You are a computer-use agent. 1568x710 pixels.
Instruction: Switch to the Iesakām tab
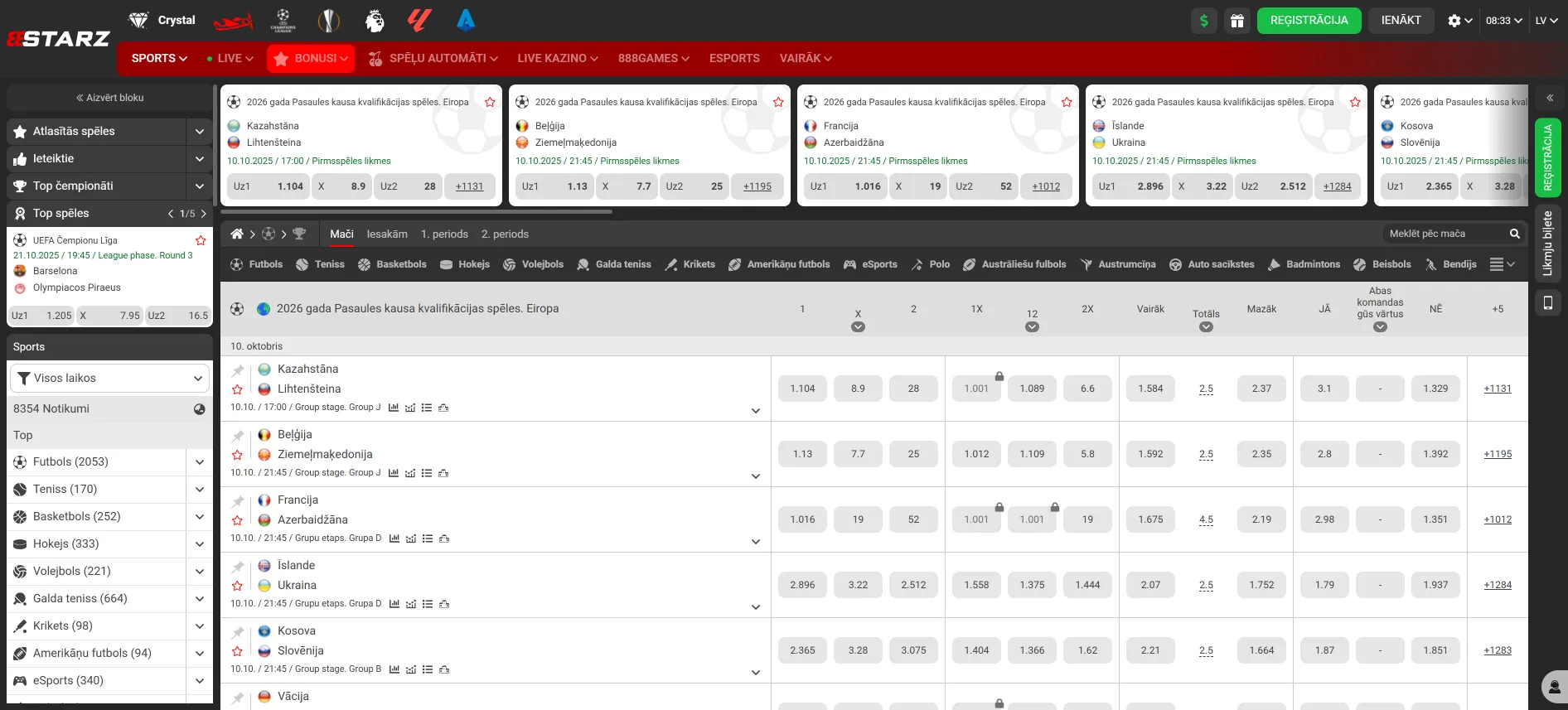click(387, 234)
